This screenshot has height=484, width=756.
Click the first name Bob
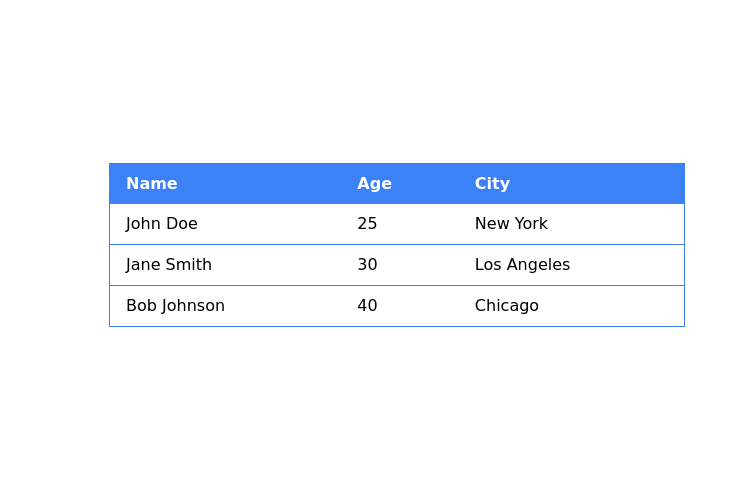140,306
